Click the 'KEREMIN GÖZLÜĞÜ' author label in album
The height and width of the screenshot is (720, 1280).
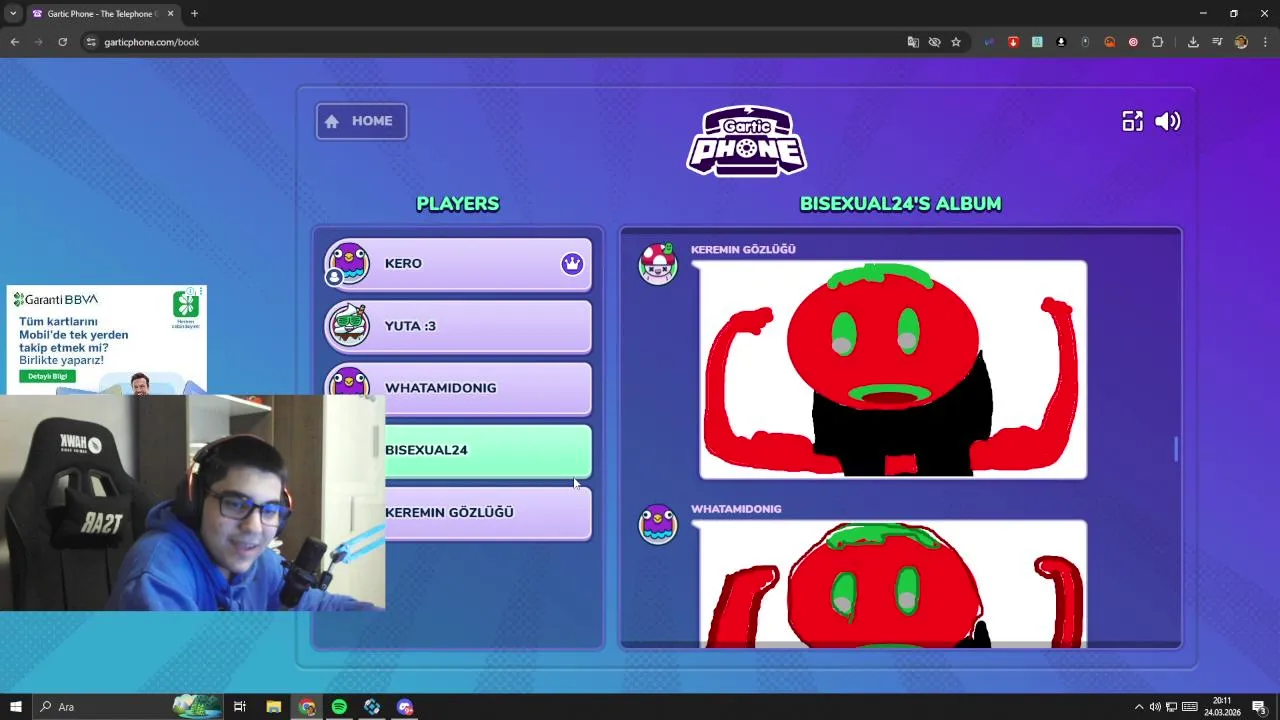[x=743, y=250]
